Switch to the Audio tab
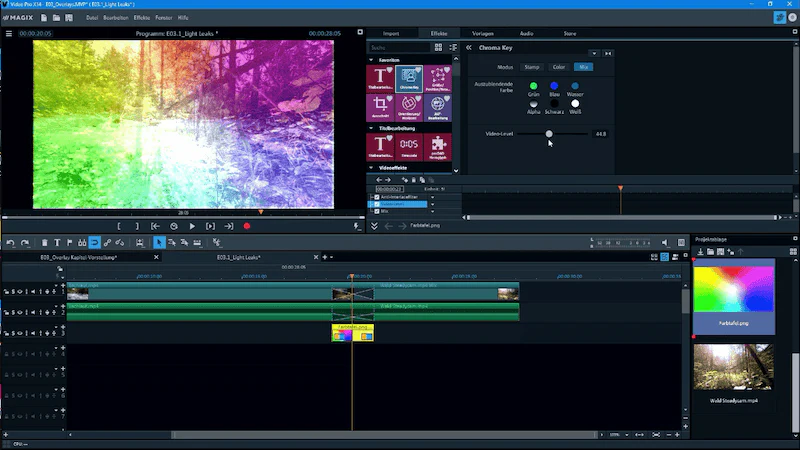This screenshot has height=450, width=800. 527,34
